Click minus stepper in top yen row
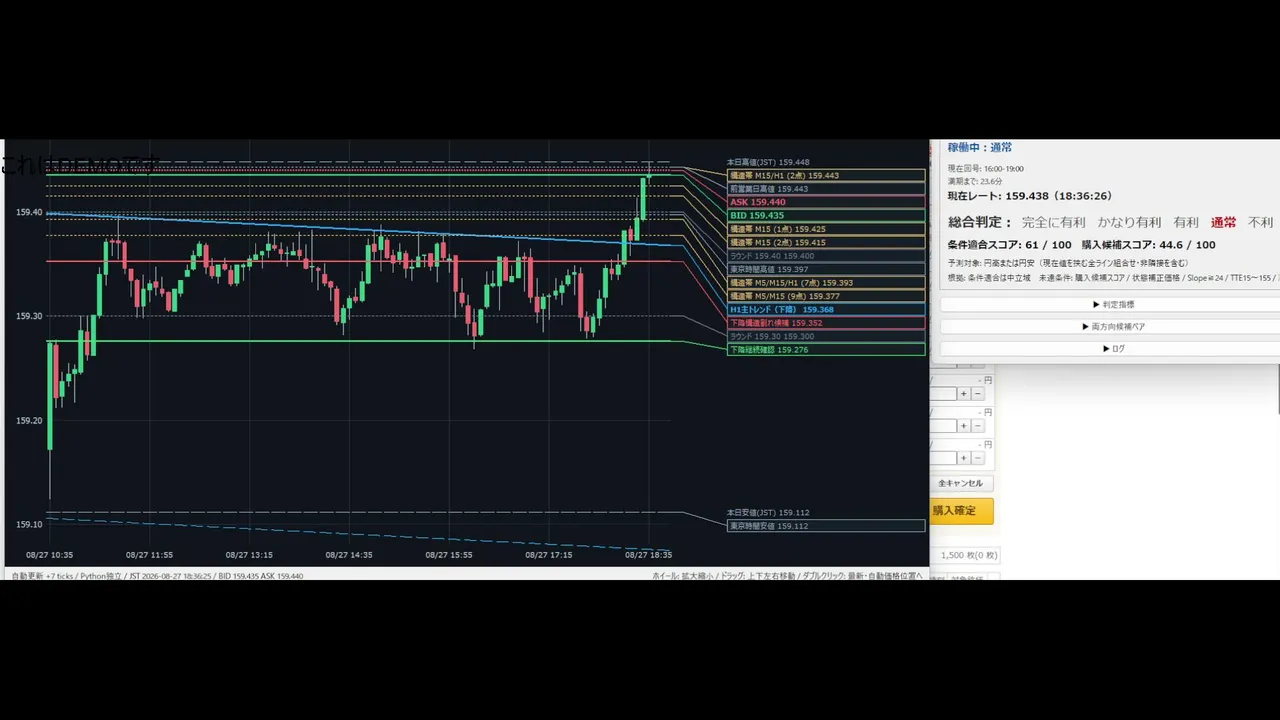The image size is (1280, 720). pos(978,394)
